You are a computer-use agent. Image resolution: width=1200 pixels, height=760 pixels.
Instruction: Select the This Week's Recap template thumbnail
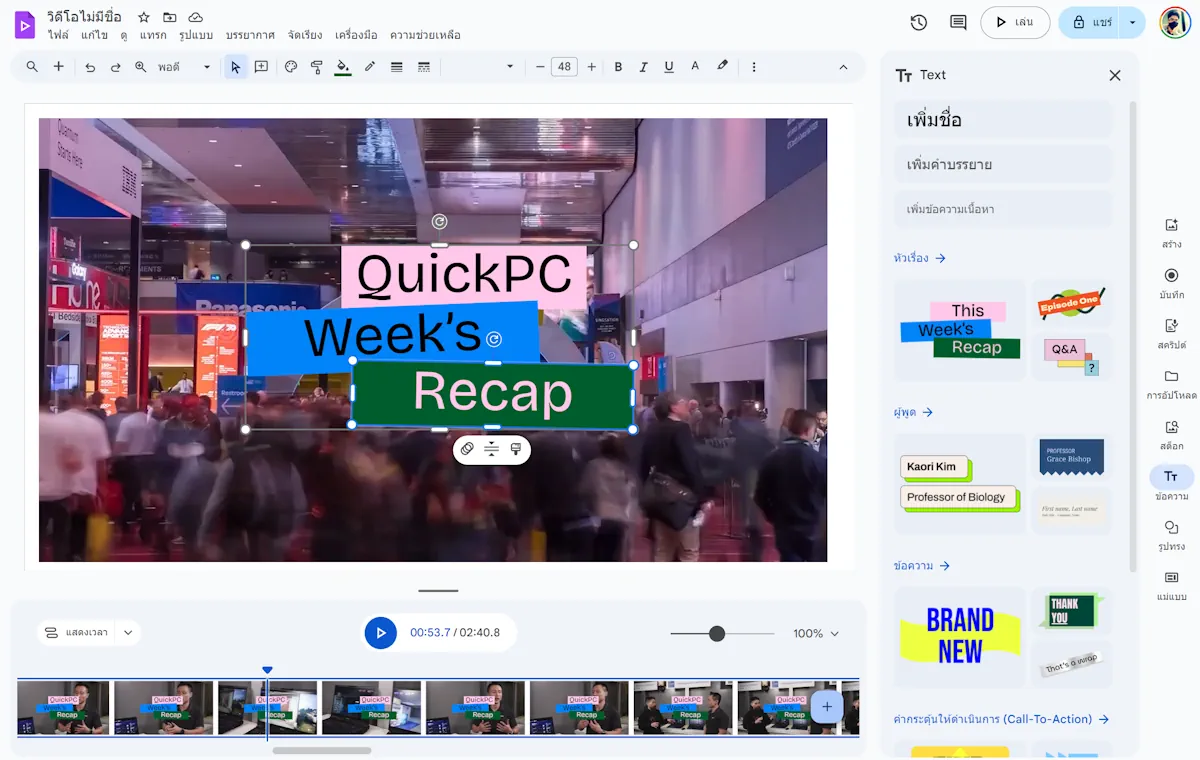click(x=959, y=329)
